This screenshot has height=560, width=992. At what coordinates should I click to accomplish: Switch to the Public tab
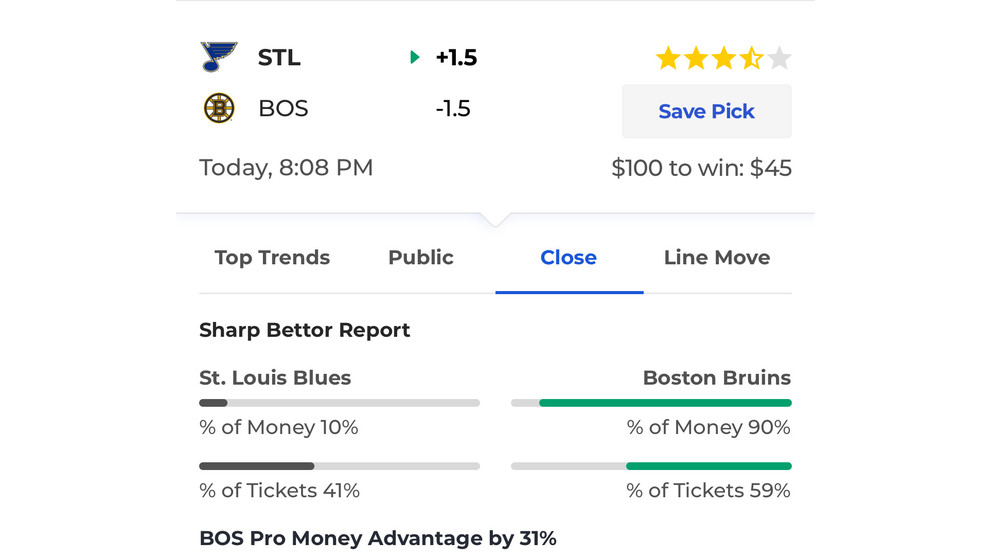421,258
